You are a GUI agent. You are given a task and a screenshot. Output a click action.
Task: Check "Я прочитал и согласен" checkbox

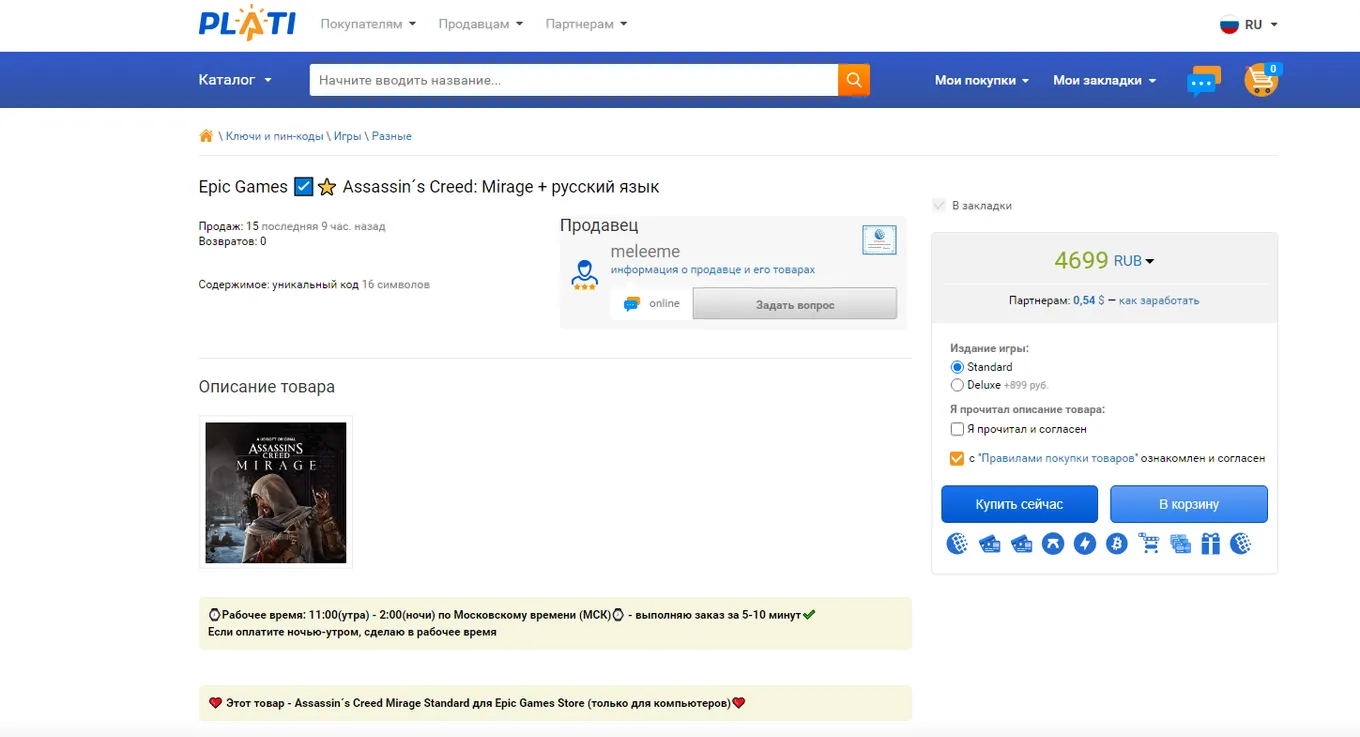coord(957,429)
